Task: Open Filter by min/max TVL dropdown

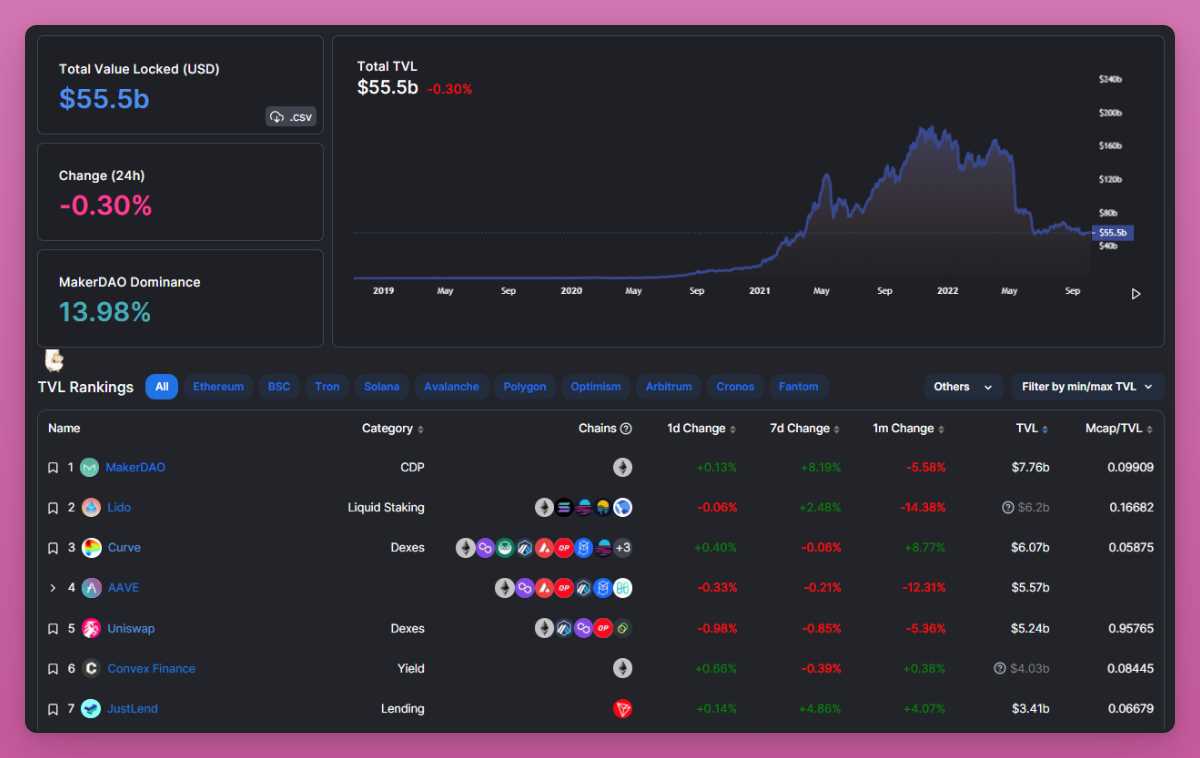Action: coord(1087,387)
